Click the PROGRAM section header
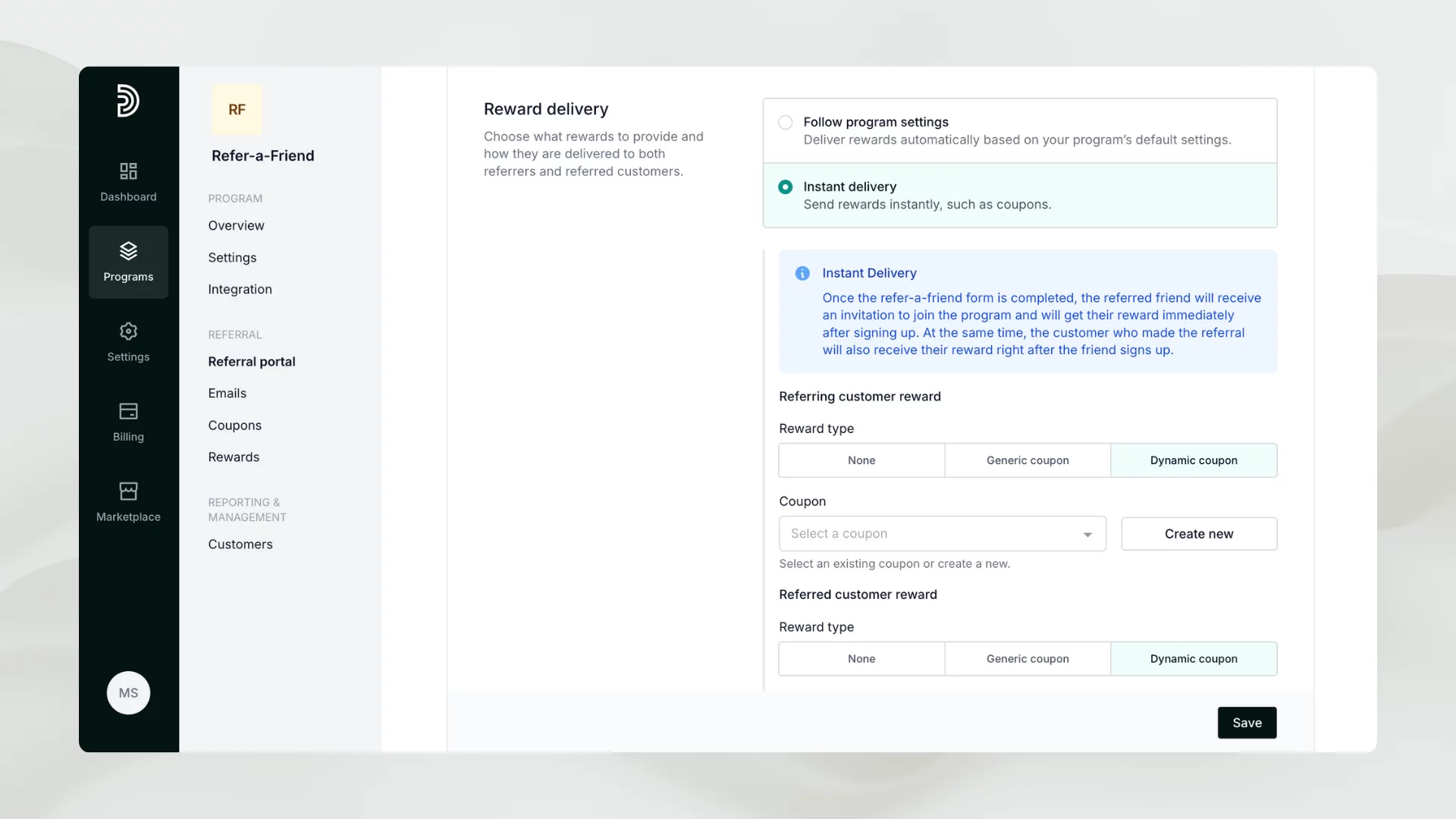The height and width of the screenshot is (819, 1456). coord(235,199)
